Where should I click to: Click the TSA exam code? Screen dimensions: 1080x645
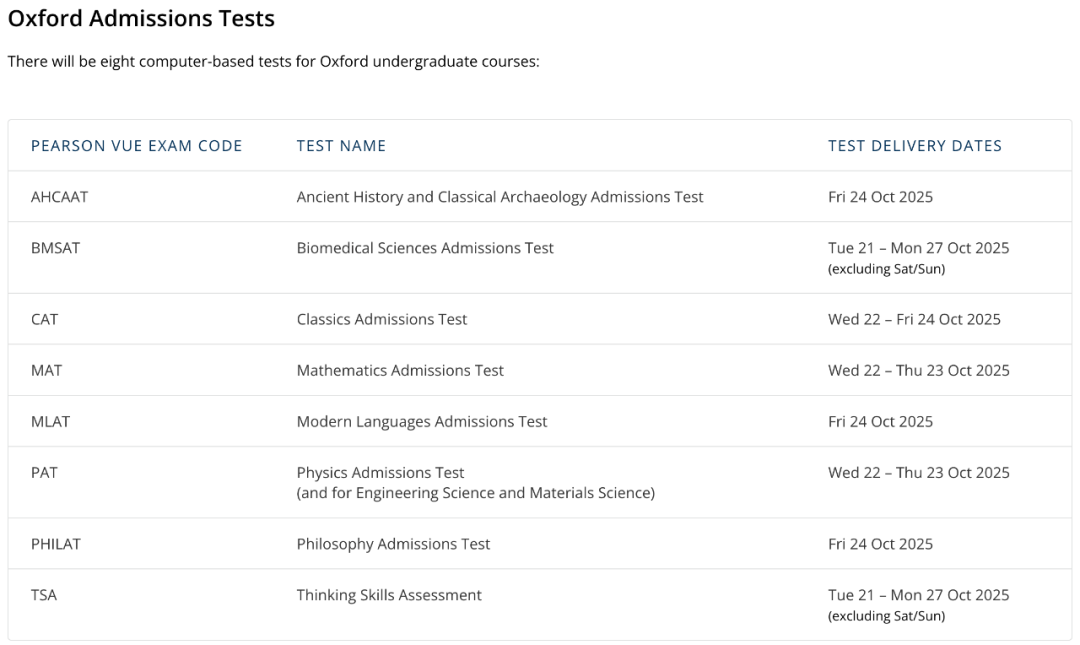44,595
